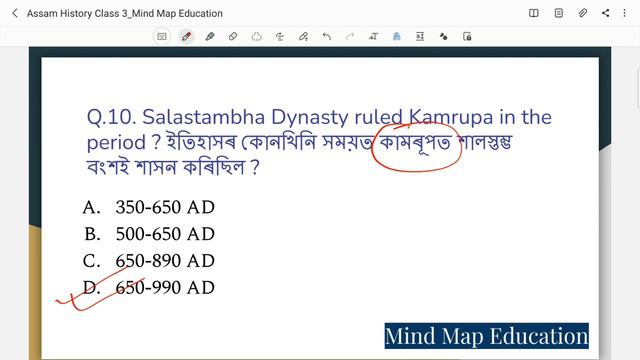The width and height of the screenshot is (640, 360).
Task: Choose the Lasso selection tool
Action: pyautogui.click(x=256, y=37)
